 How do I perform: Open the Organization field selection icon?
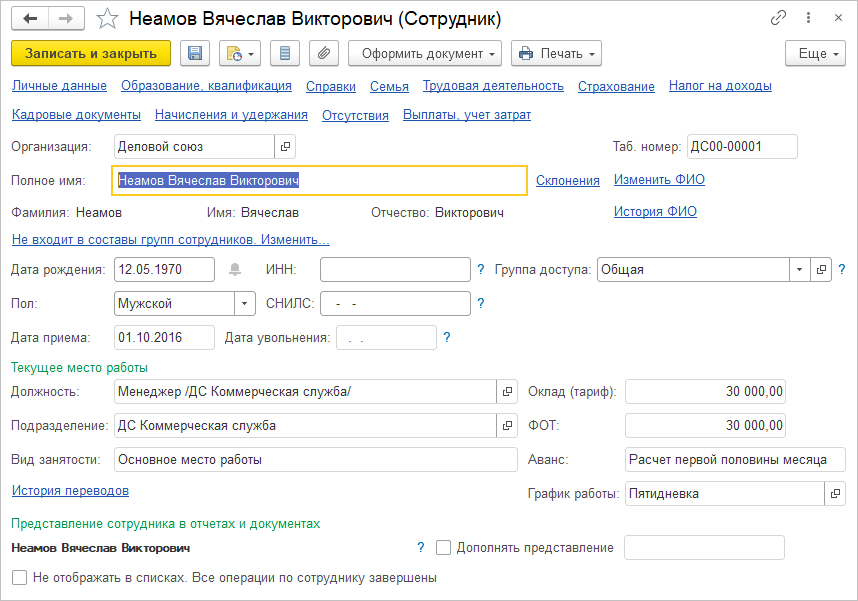point(285,146)
